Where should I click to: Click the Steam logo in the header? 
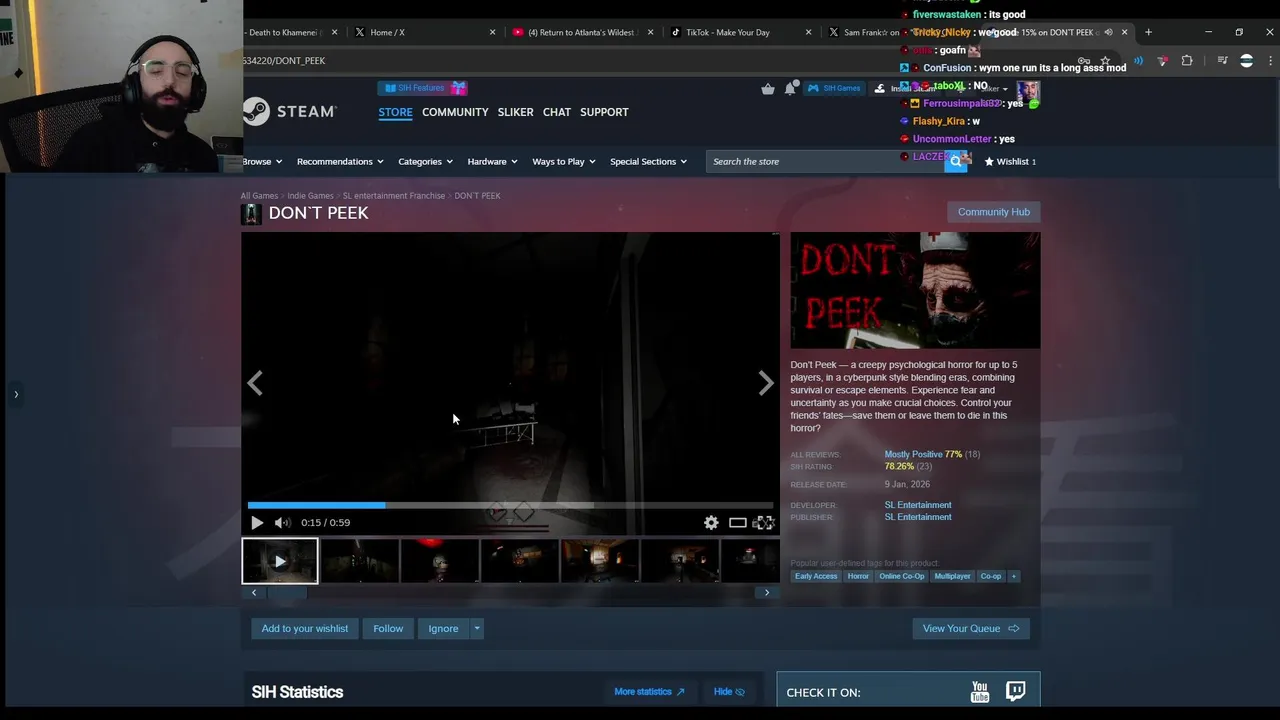tap(290, 111)
